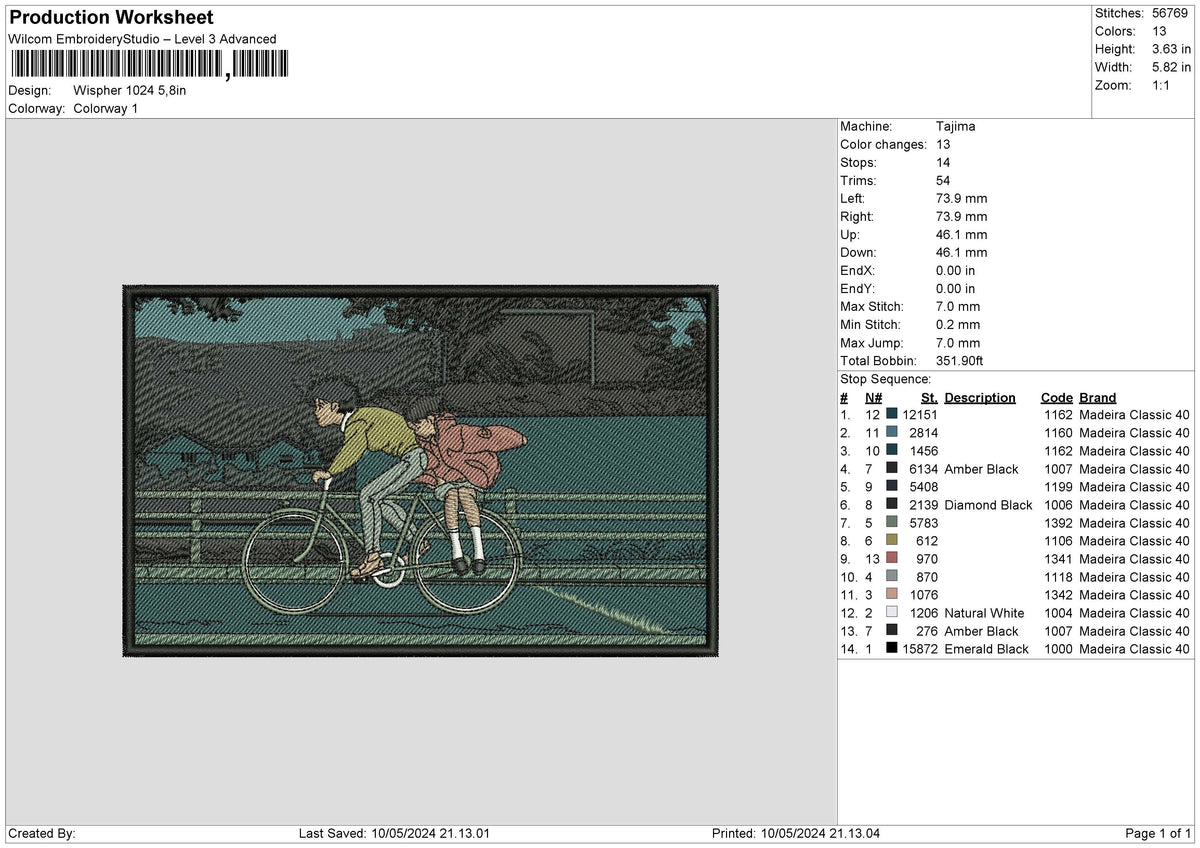Viewport: 1200px width, 848px height.
Task: Click the design name 'Wispher 1024 5,8in'
Action: 130,90
